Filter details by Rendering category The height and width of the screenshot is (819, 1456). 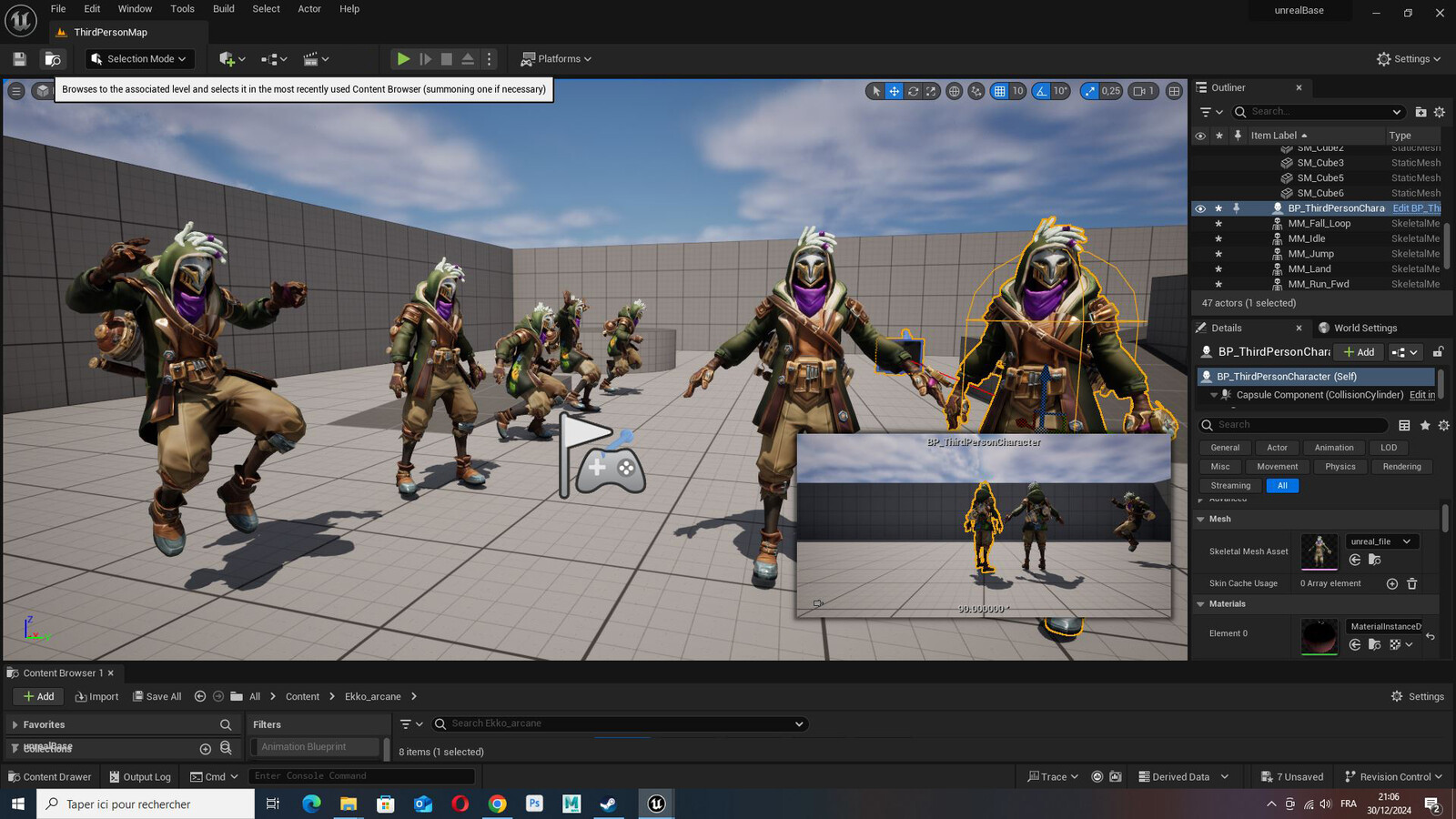pyautogui.click(x=1401, y=467)
